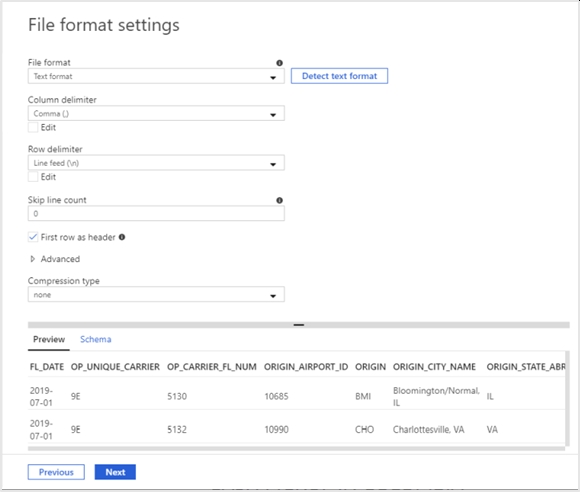The width and height of the screenshot is (580, 492).
Task: Click the 9E carrier cell in the BMI row
Action: coord(75,396)
